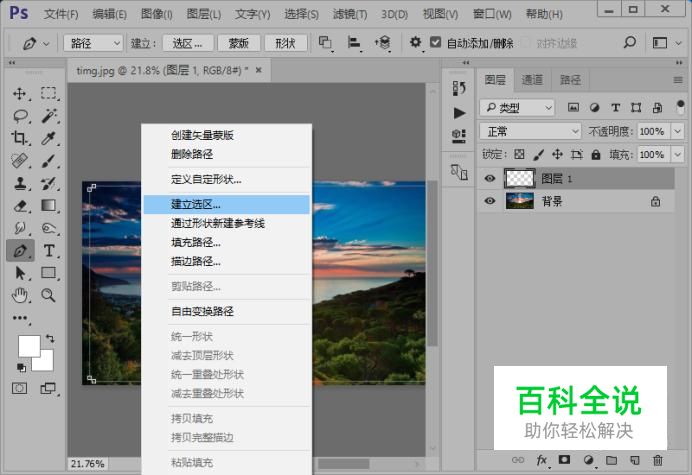Select the Eraser tool
This screenshot has height=475, width=692.
(20, 205)
